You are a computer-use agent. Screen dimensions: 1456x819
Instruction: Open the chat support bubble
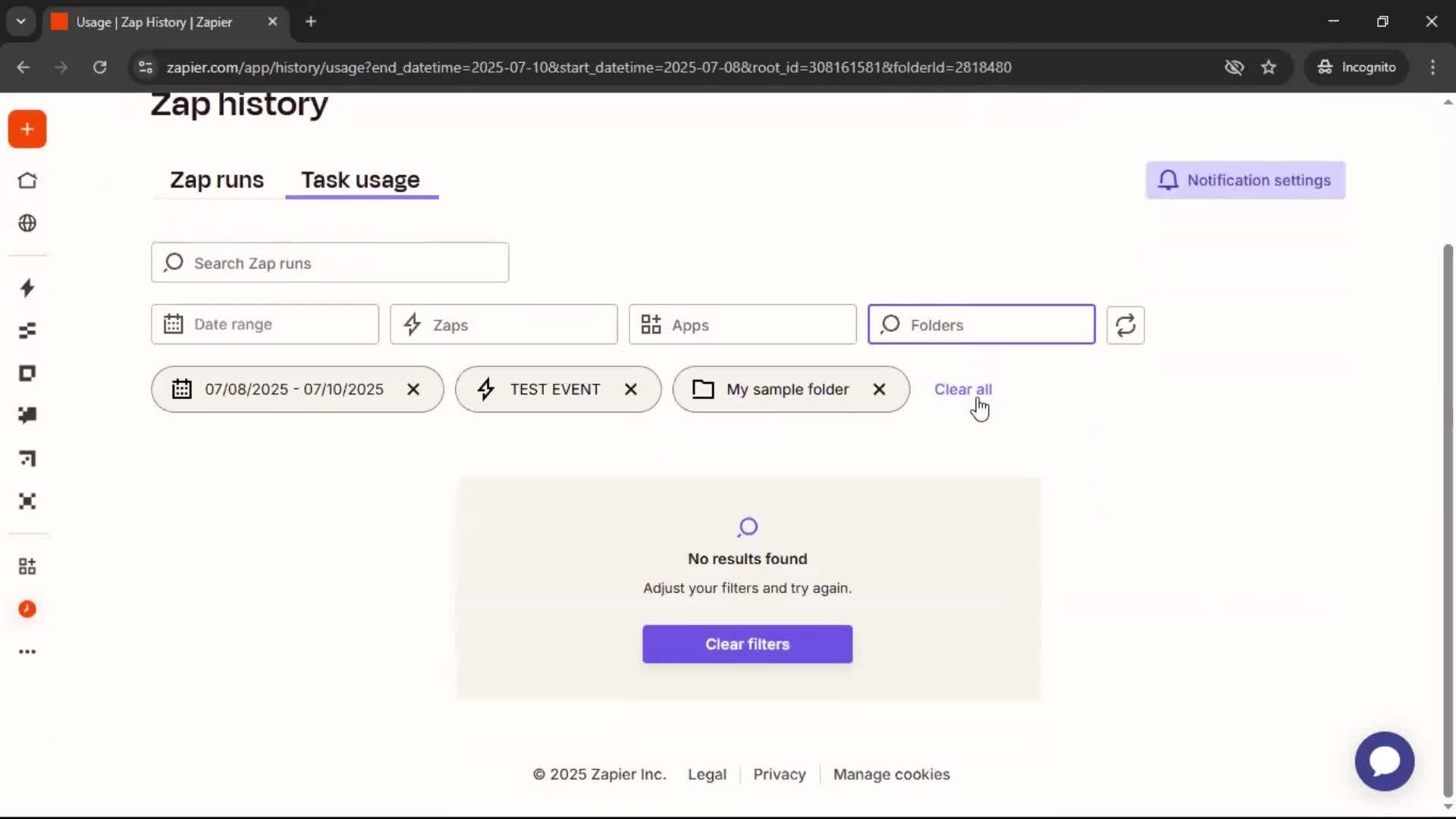click(1385, 761)
